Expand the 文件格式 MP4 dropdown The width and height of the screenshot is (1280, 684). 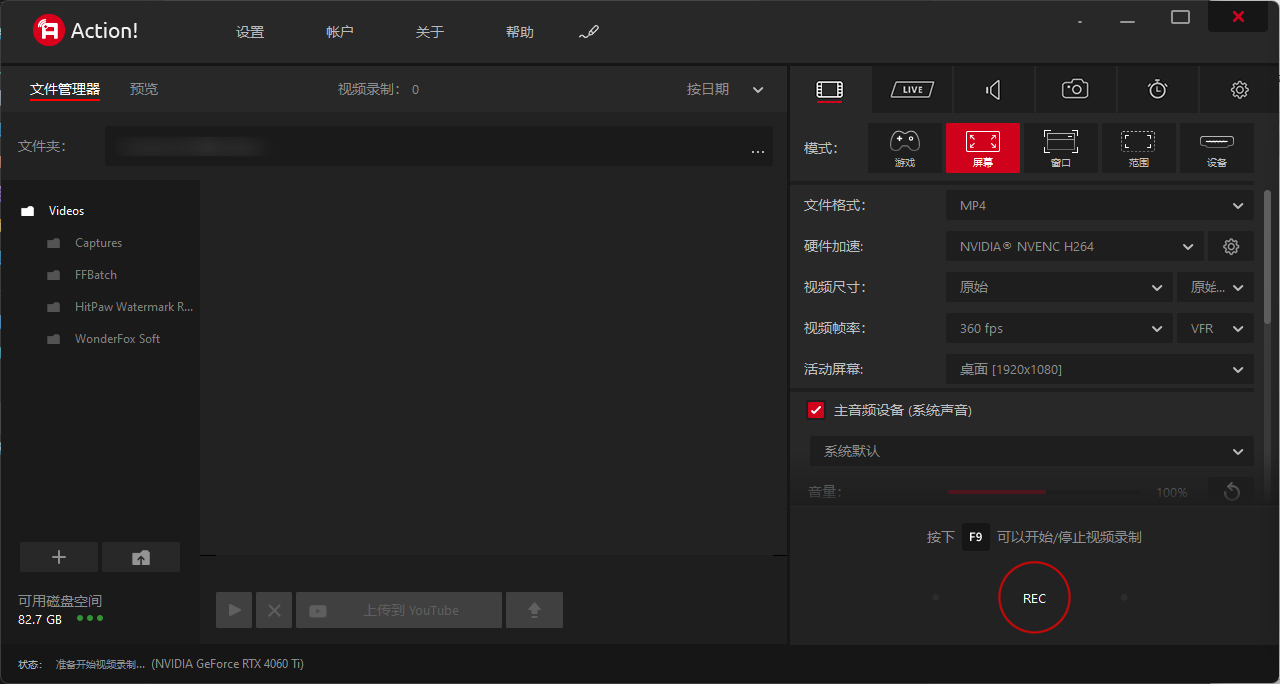click(x=1099, y=205)
